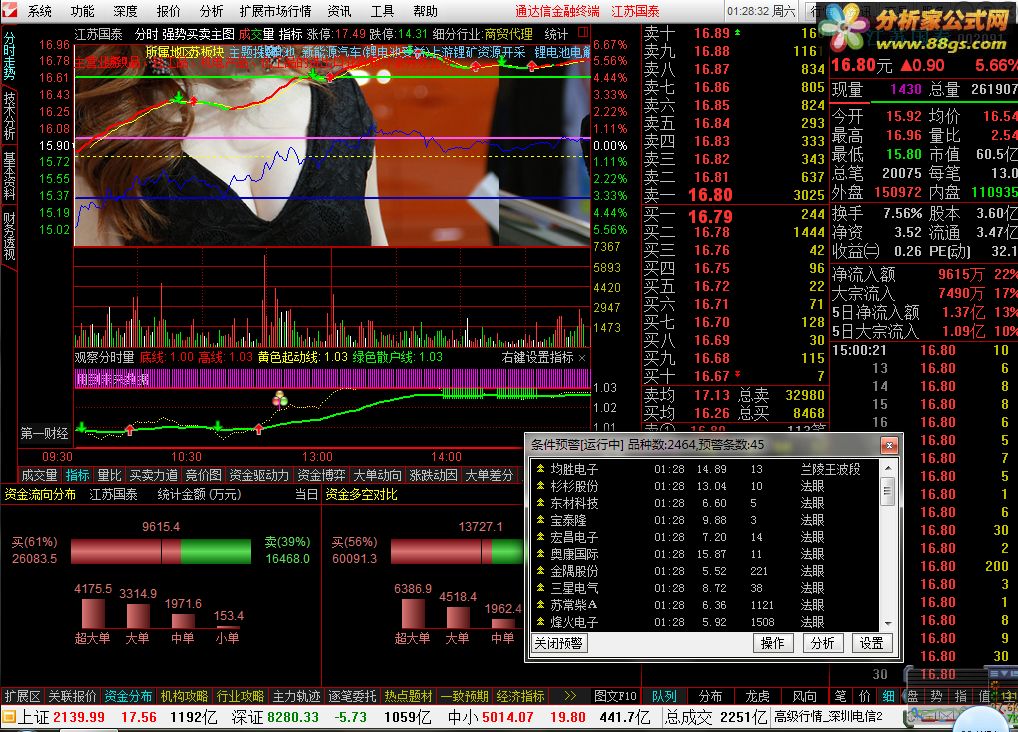This screenshot has height=732, width=1018.
Task: Click the up-arrow icon beside 宝泰隆 alert
Action: tap(540, 520)
